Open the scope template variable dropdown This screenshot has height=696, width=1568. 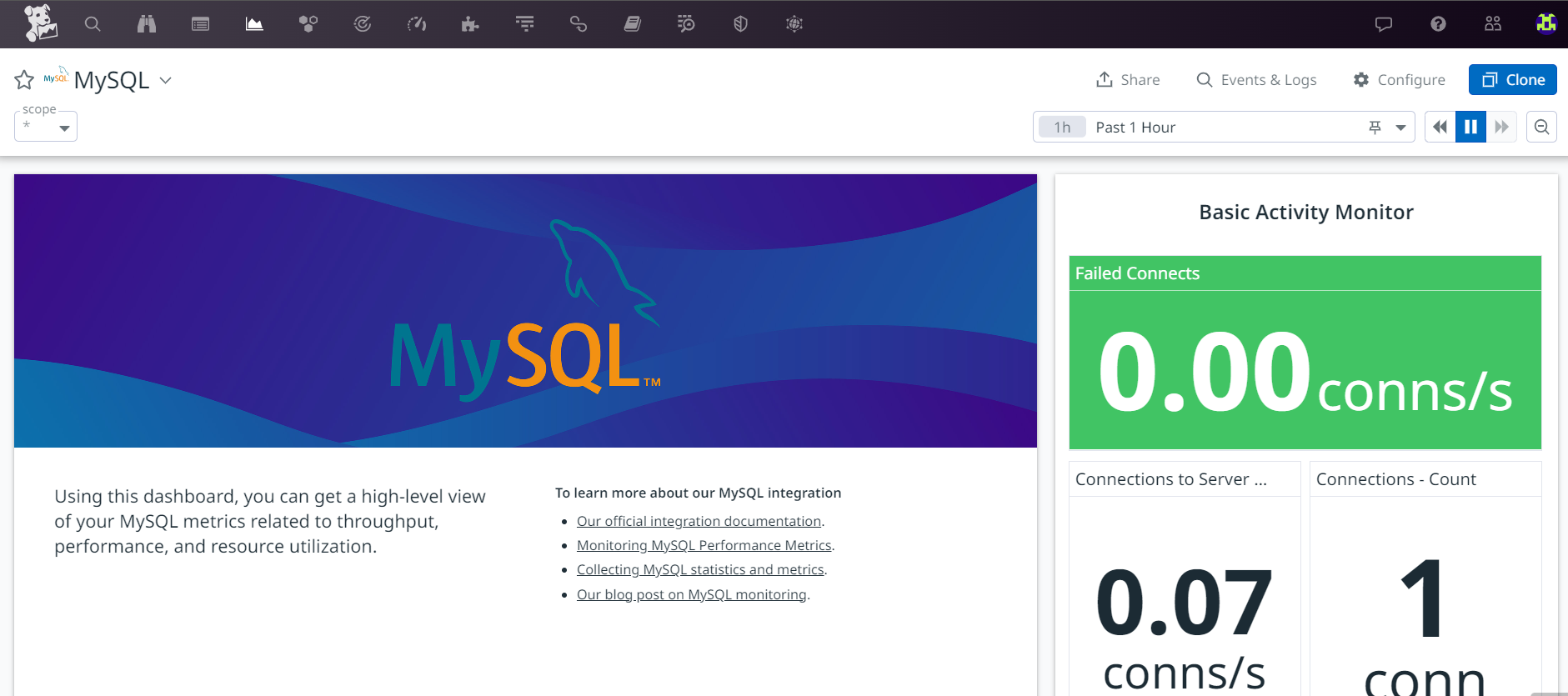[x=46, y=126]
